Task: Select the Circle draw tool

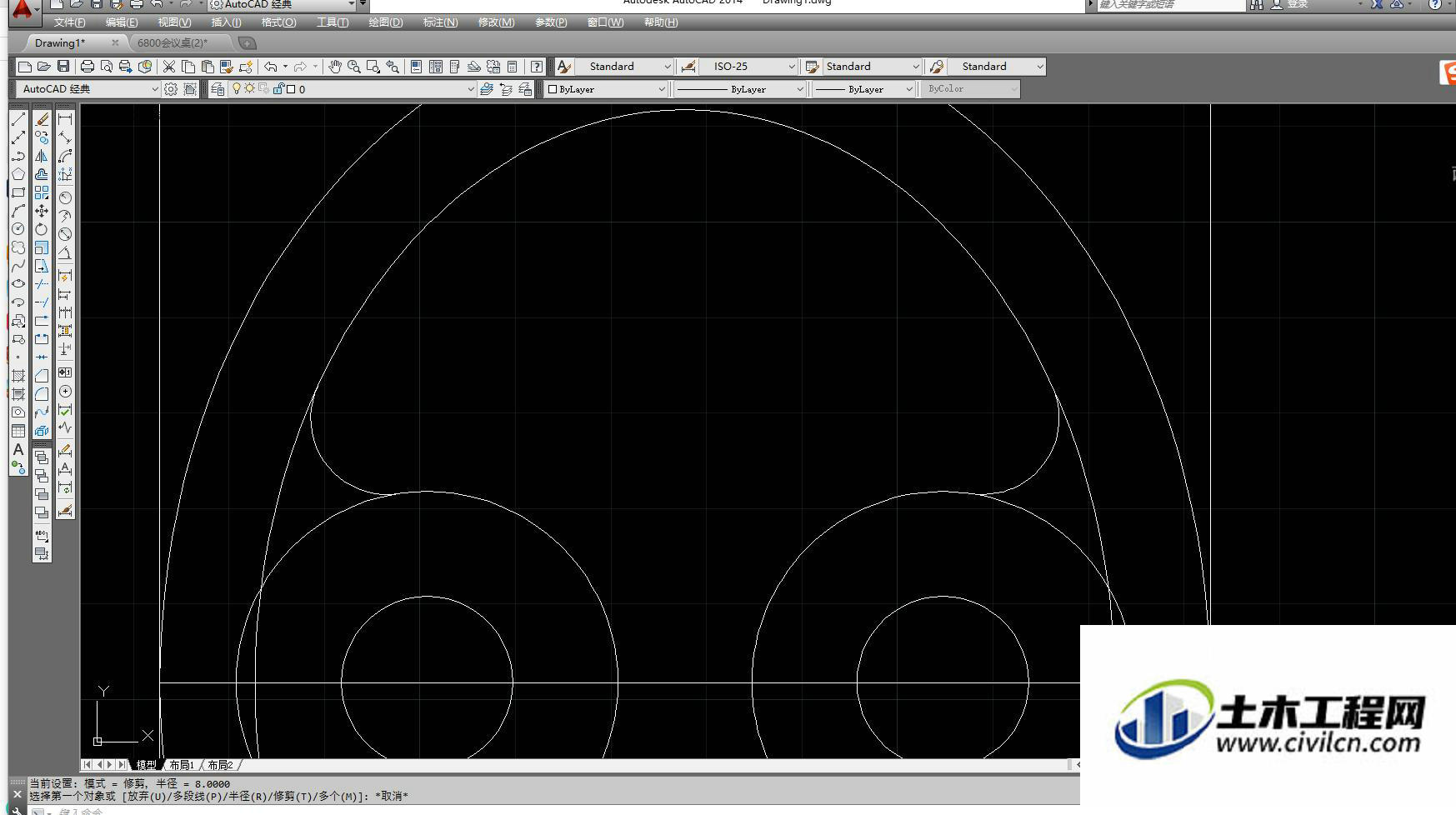Action: pyautogui.click(x=18, y=229)
